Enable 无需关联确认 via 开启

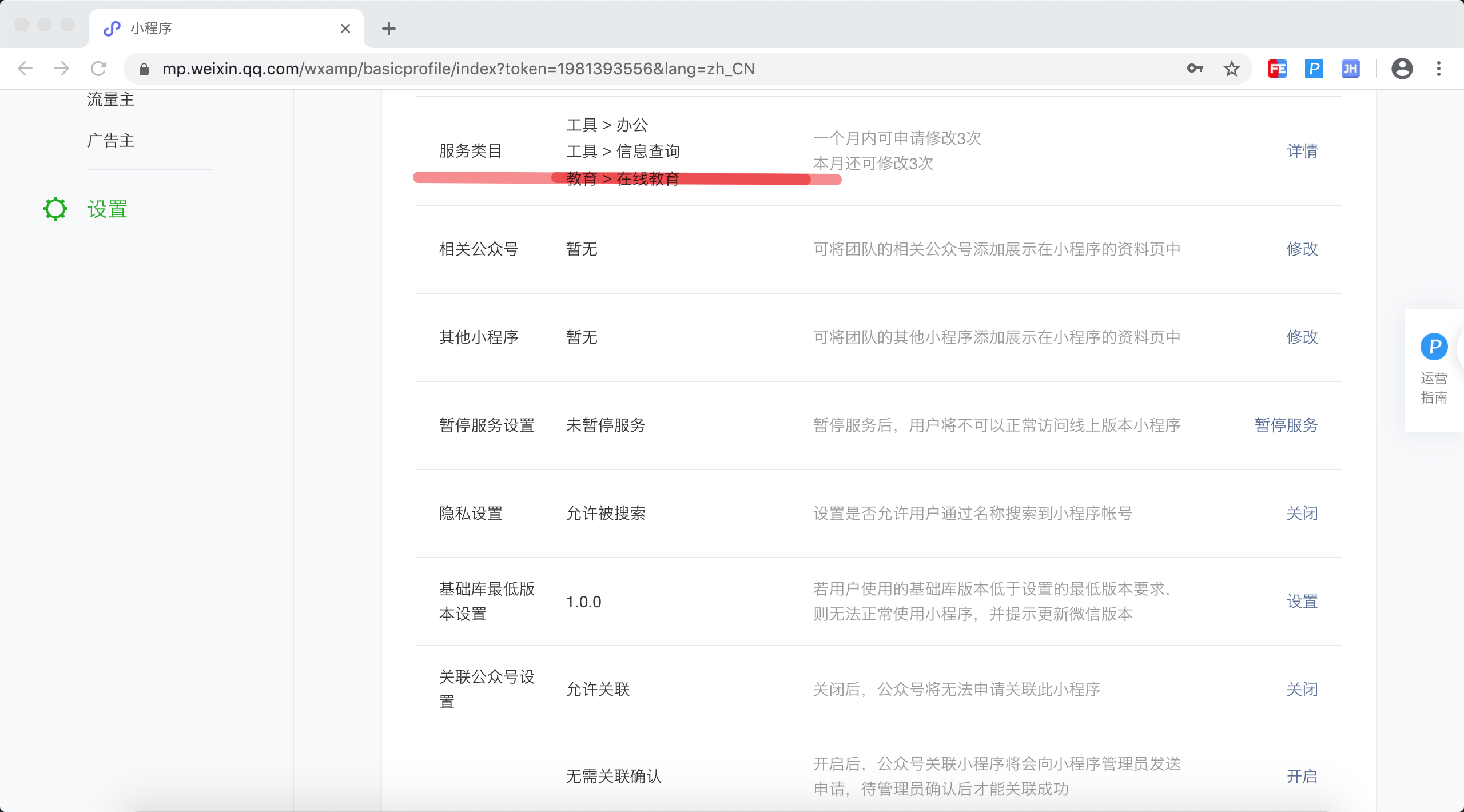1302,776
